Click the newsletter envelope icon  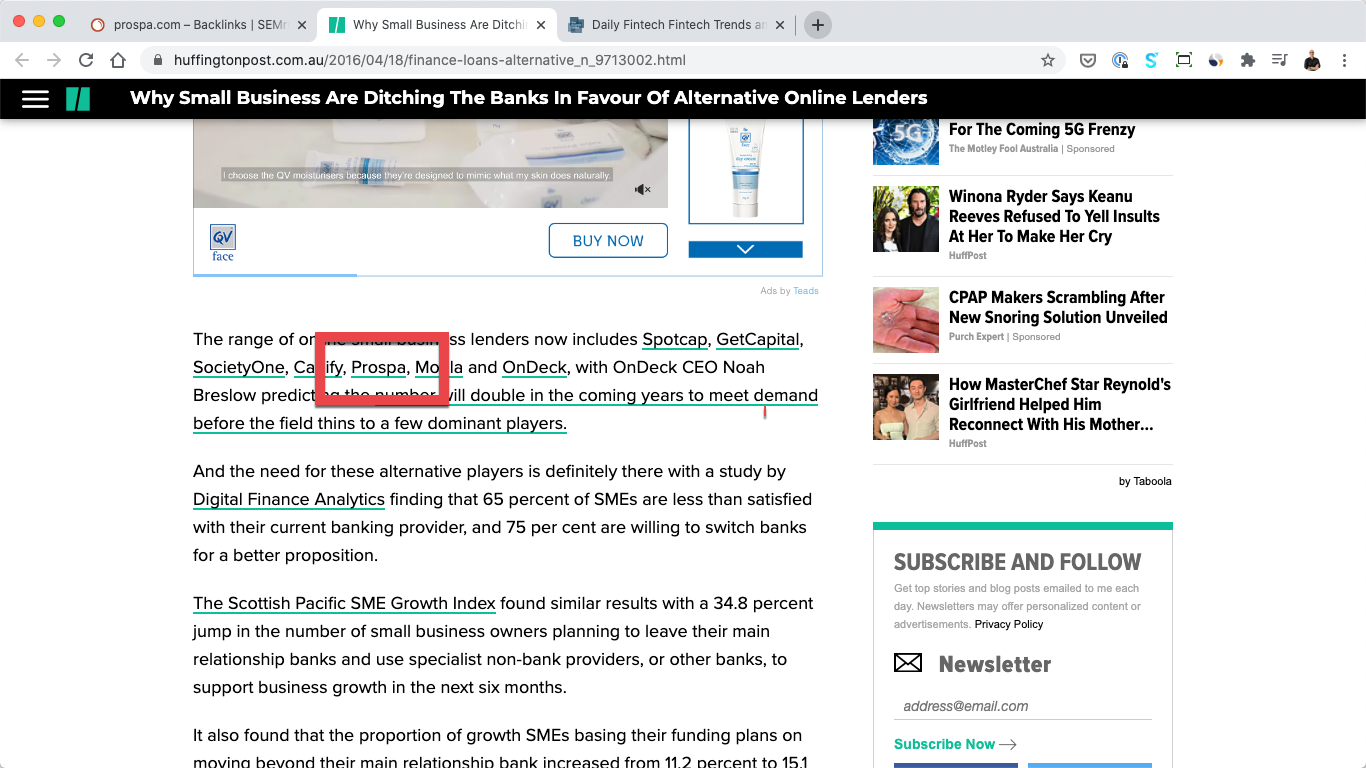(x=907, y=663)
